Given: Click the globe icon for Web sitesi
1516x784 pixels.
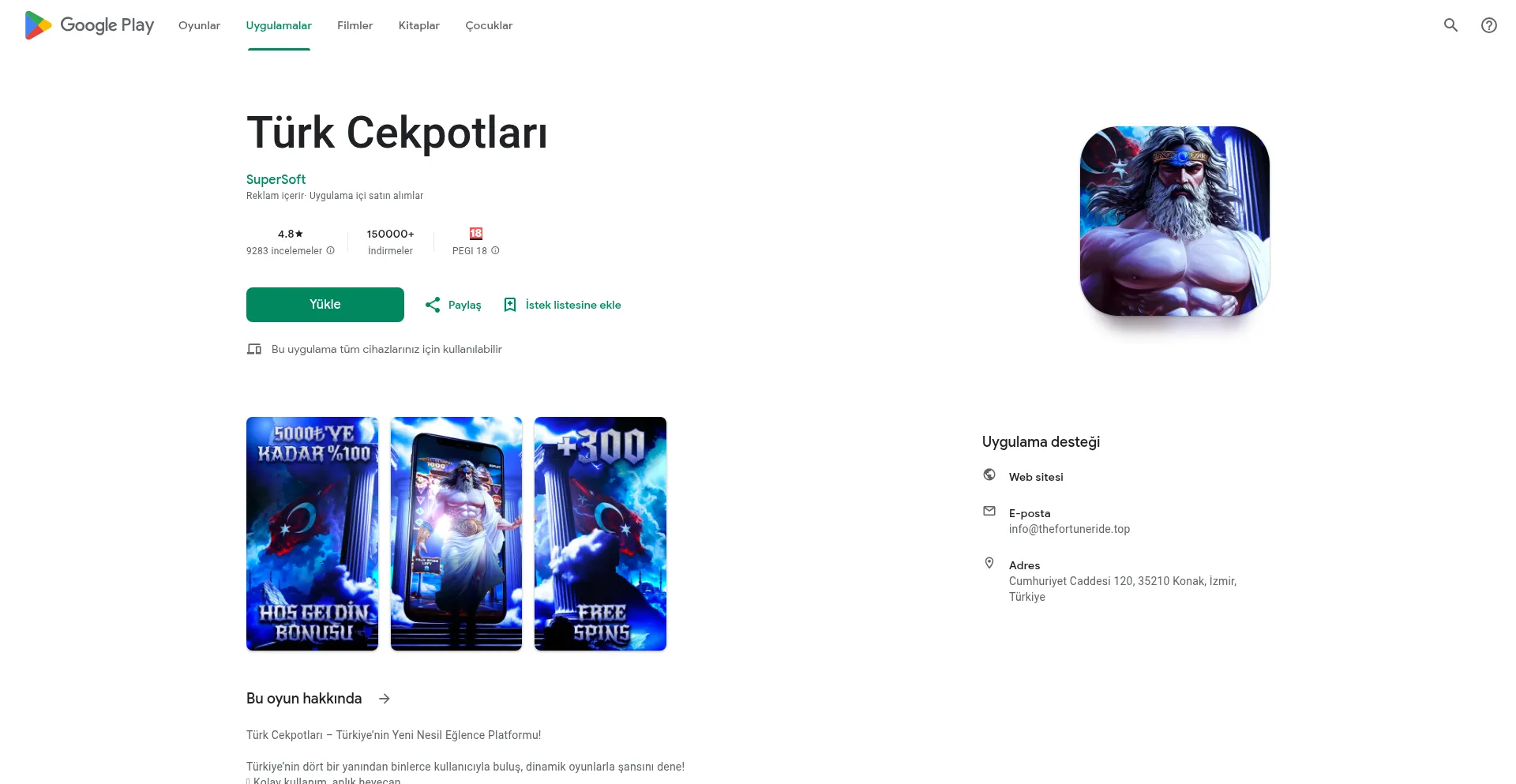Looking at the screenshot, I should [989, 475].
